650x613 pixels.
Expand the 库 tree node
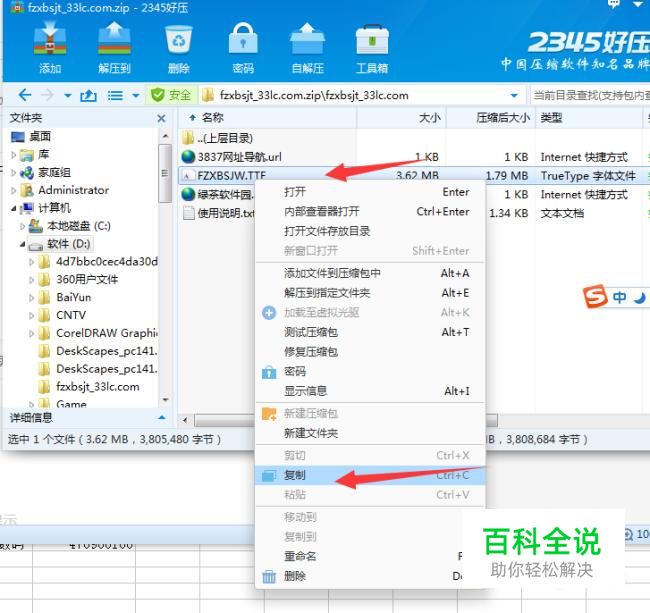(14, 155)
